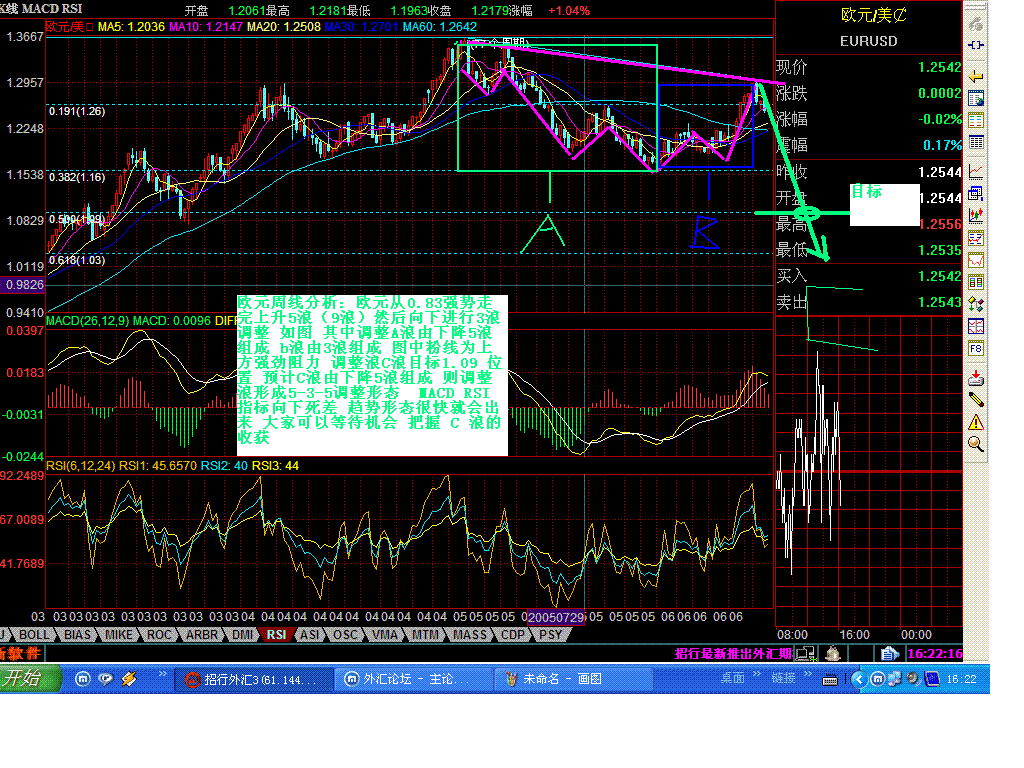The height and width of the screenshot is (768, 1024).
Task: Click the 链接 taskbar toolbar label
Action: pos(783,678)
